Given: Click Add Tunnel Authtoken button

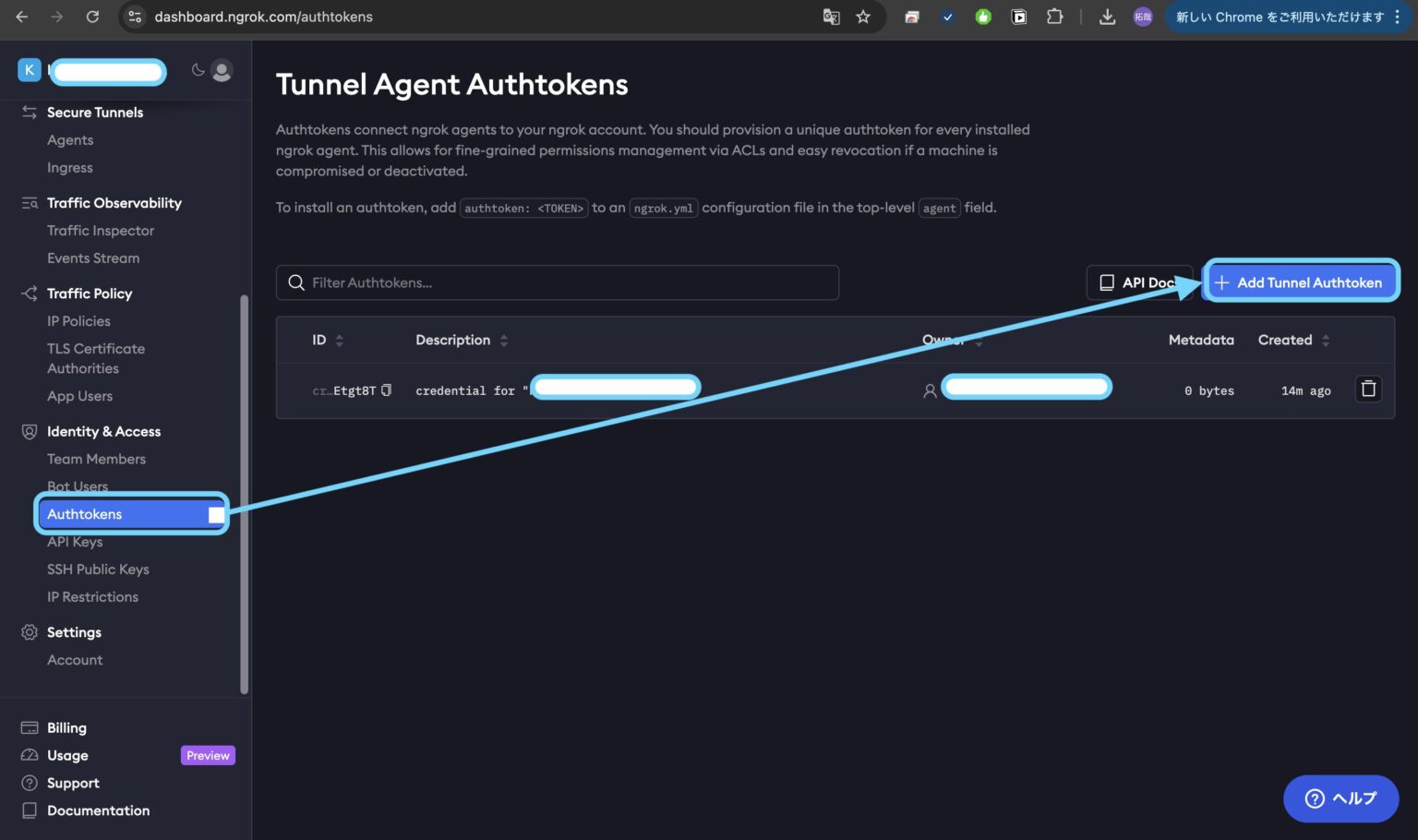Looking at the screenshot, I should (x=1300, y=282).
